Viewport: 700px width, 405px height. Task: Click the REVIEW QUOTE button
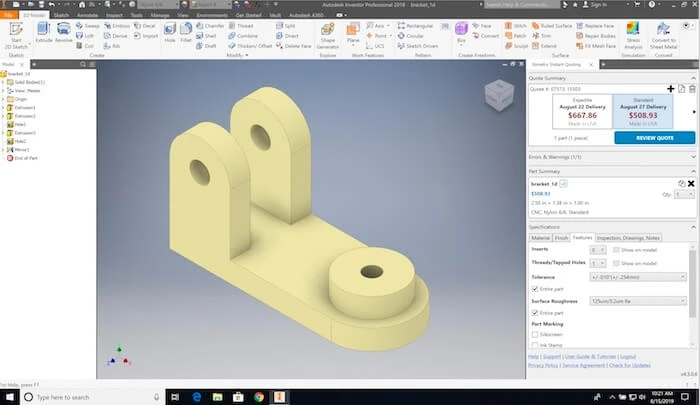(654, 138)
